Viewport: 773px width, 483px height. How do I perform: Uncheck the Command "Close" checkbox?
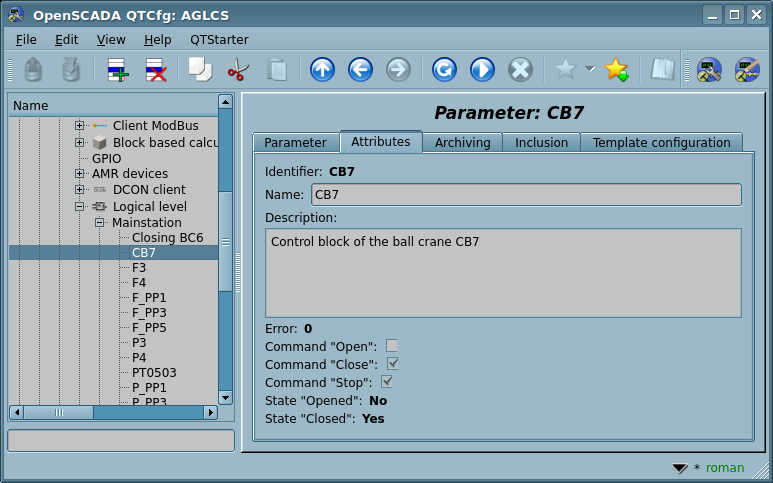(x=392, y=364)
